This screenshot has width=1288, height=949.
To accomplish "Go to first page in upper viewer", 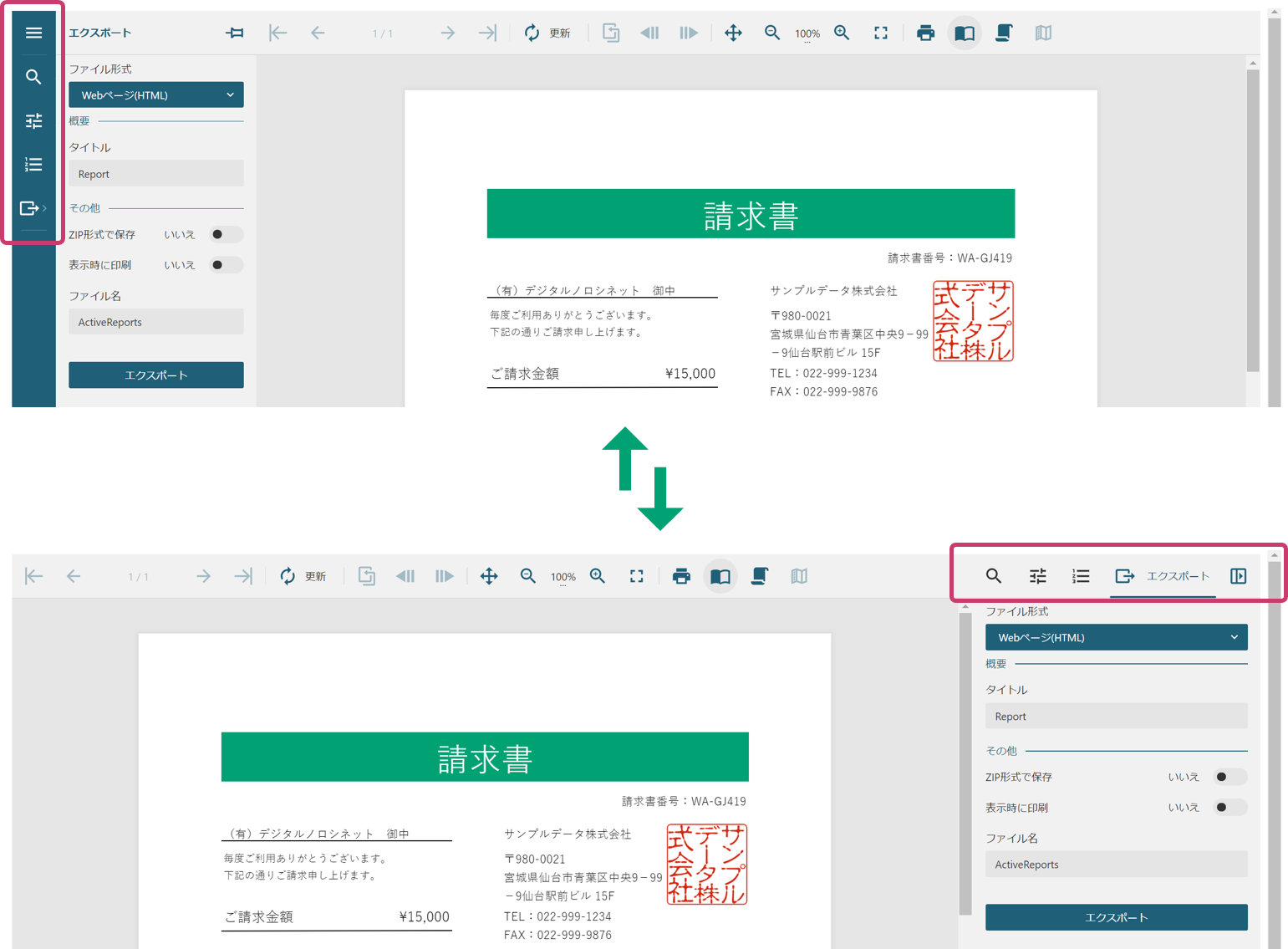I will (278, 33).
